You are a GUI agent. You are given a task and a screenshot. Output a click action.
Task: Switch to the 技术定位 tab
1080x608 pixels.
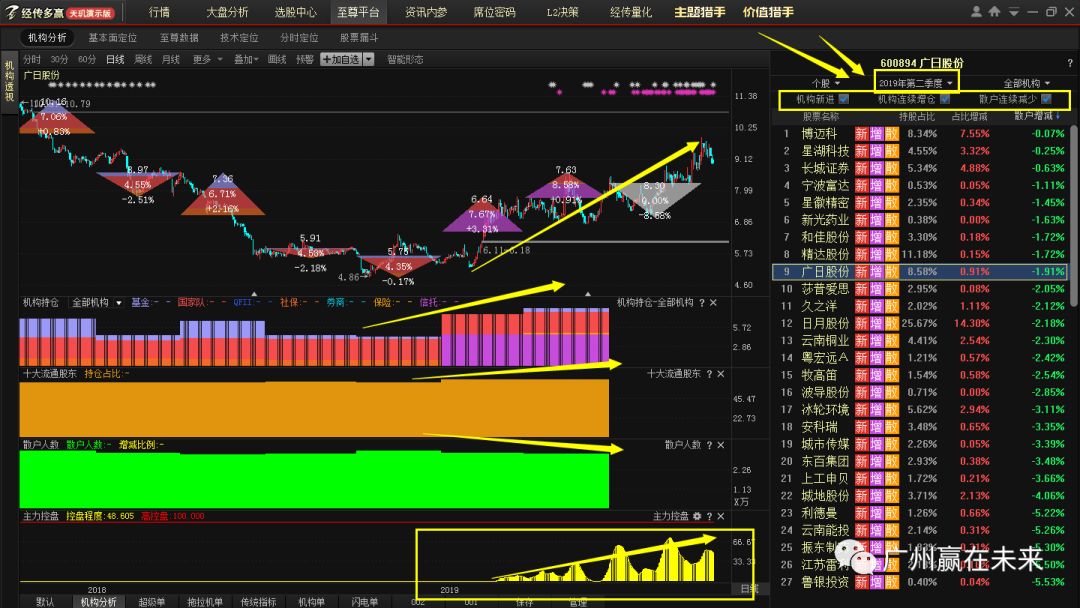click(x=239, y=38)
